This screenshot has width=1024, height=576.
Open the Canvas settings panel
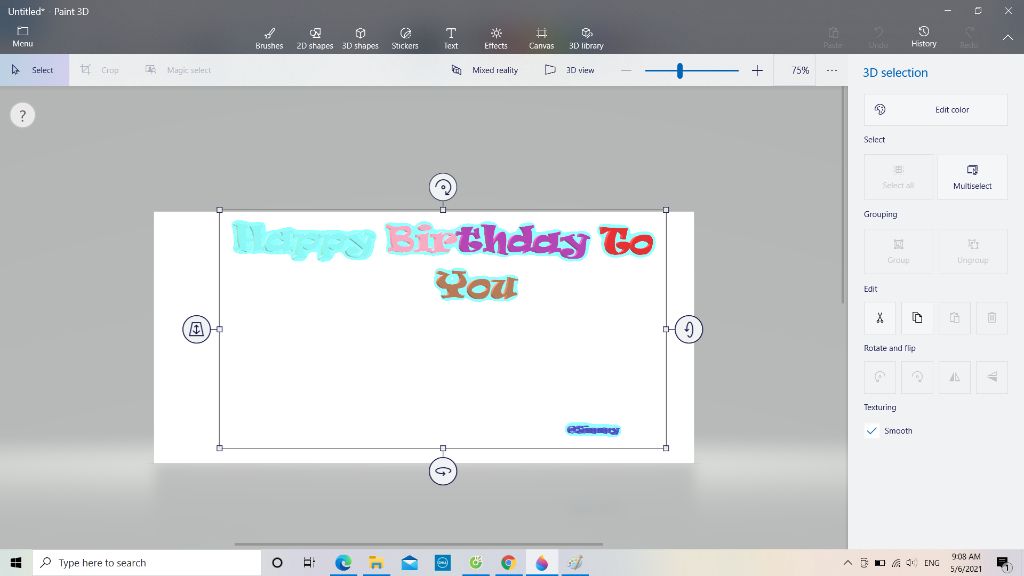[541, 37]
